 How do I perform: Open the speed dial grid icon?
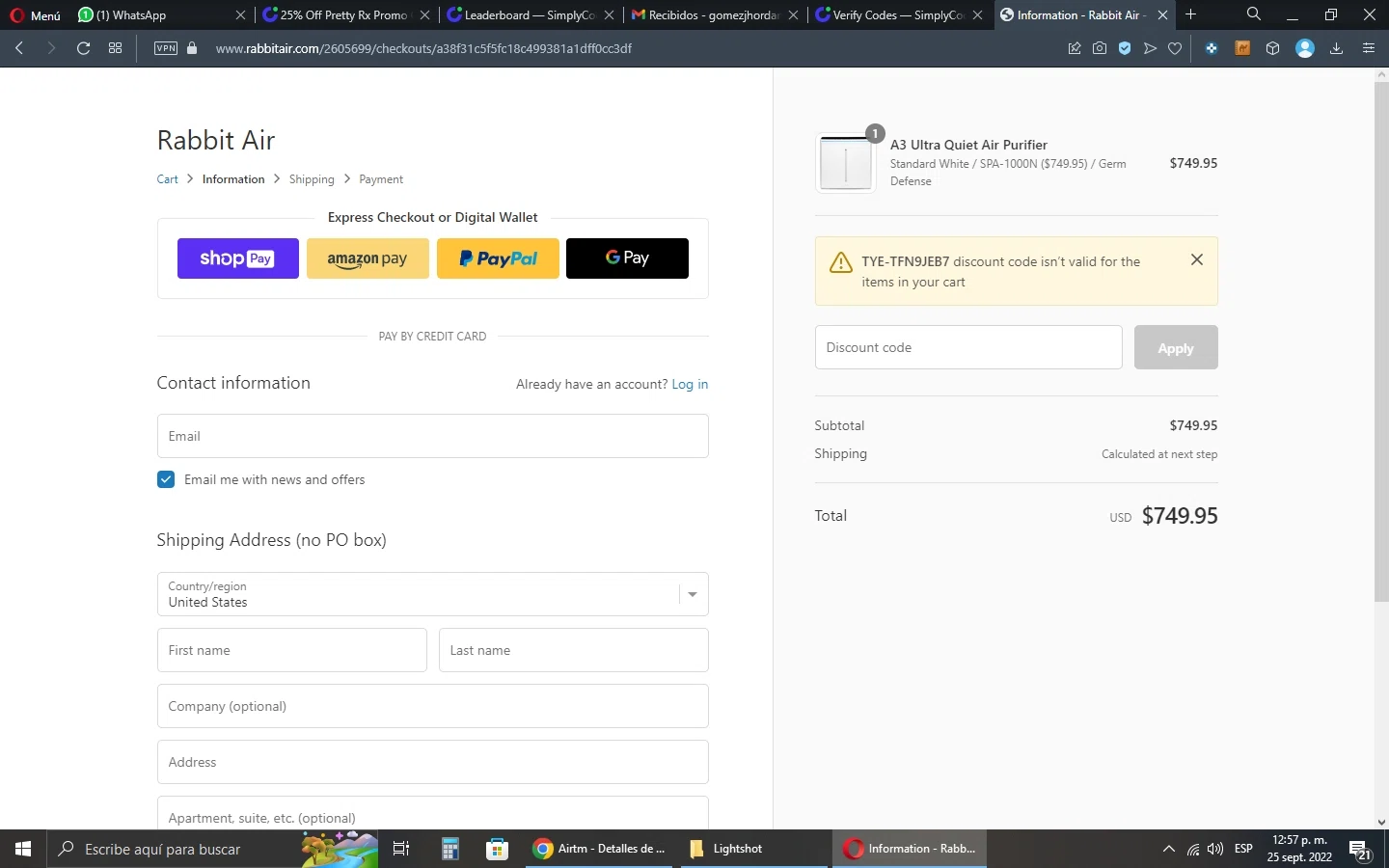pos(116,48)
